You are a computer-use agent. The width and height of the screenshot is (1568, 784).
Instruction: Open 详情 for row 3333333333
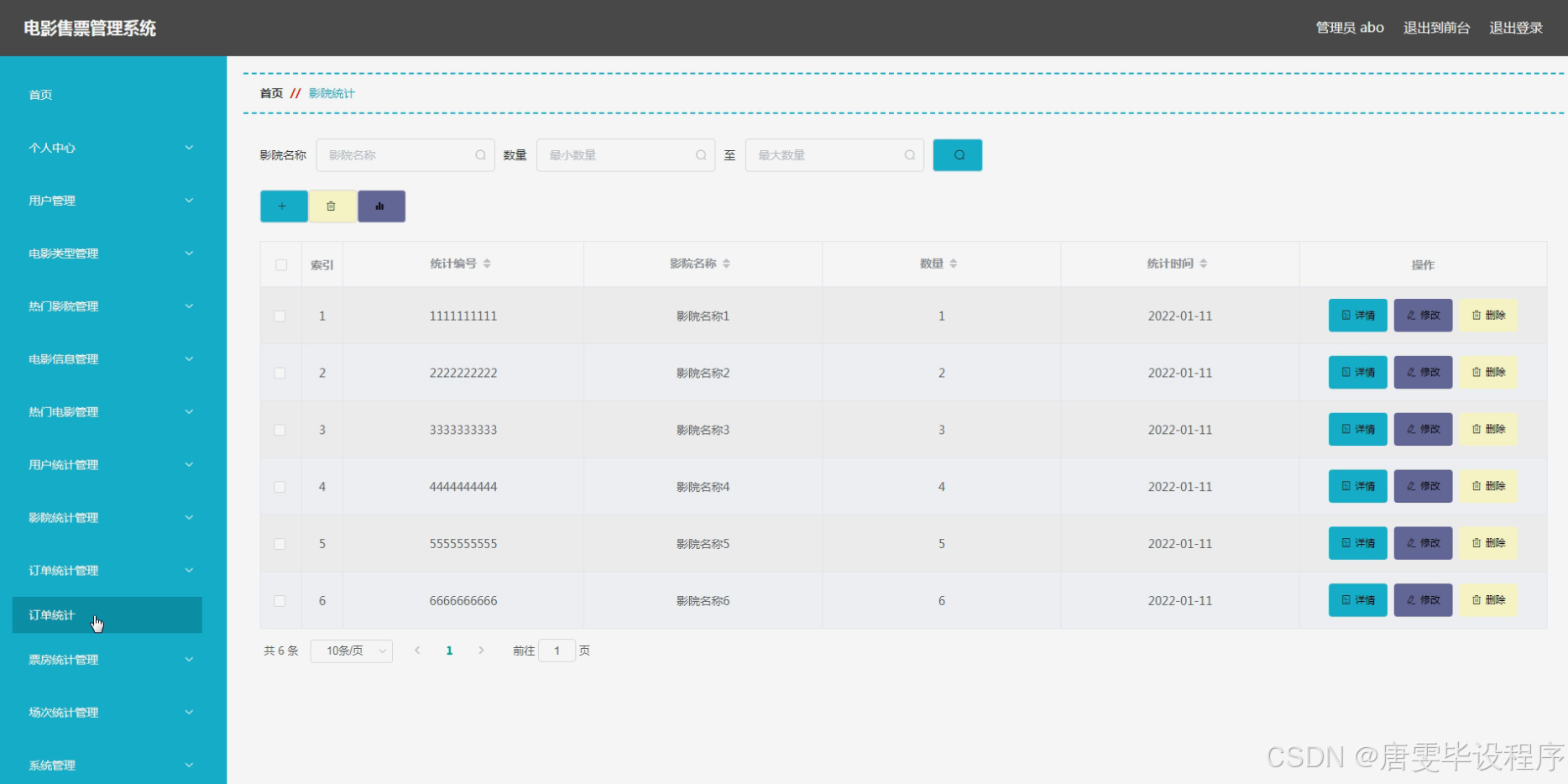(x=1357, y=430)
